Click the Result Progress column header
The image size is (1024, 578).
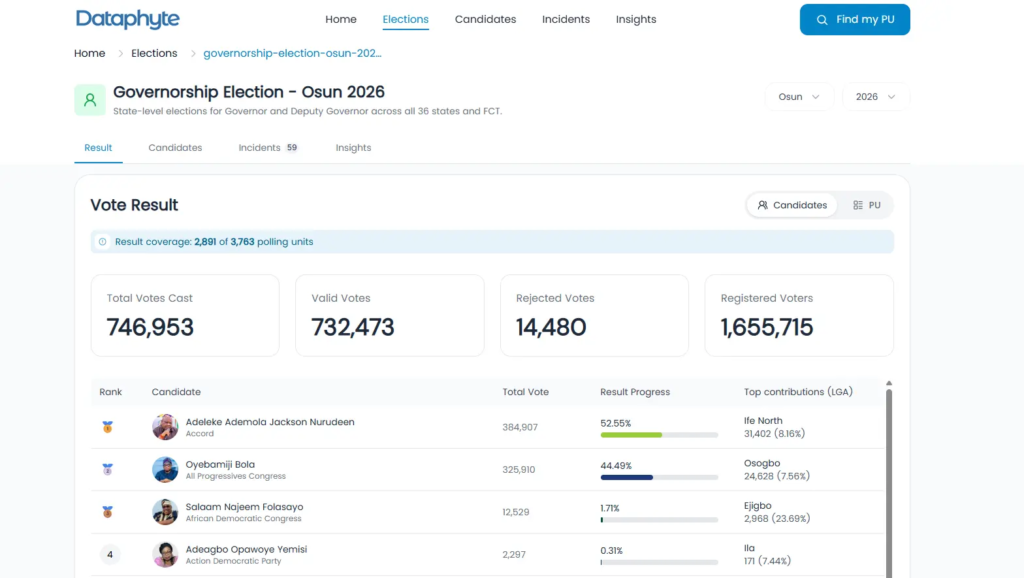pos(635,392)
